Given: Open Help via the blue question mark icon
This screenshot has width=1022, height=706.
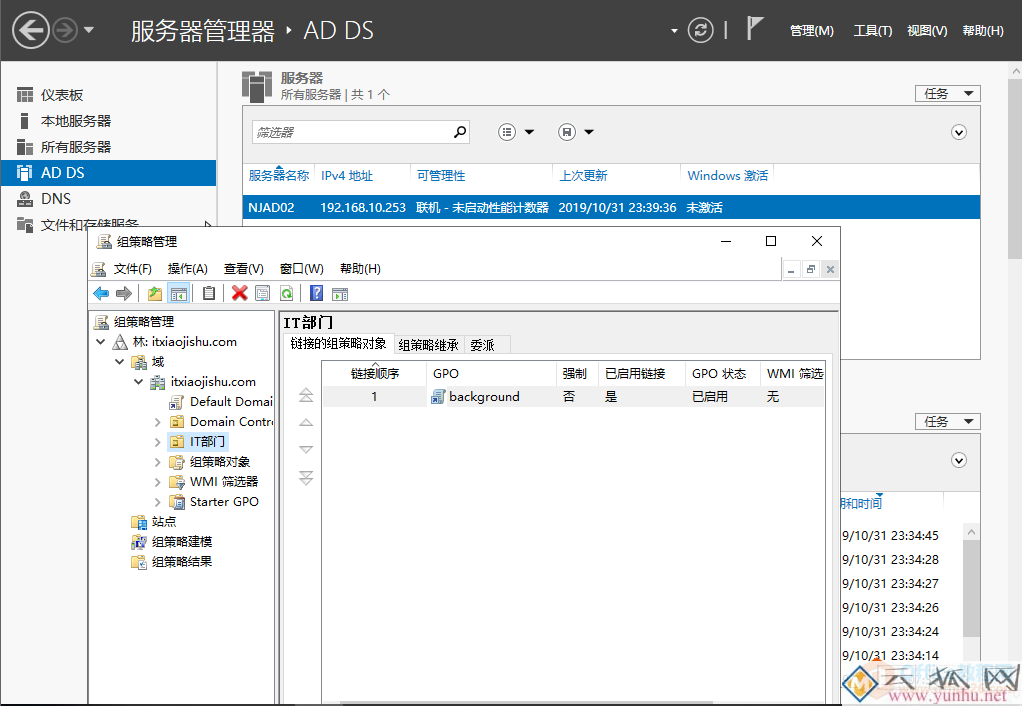Looking at the screenshot, I should tap(316, 292).
